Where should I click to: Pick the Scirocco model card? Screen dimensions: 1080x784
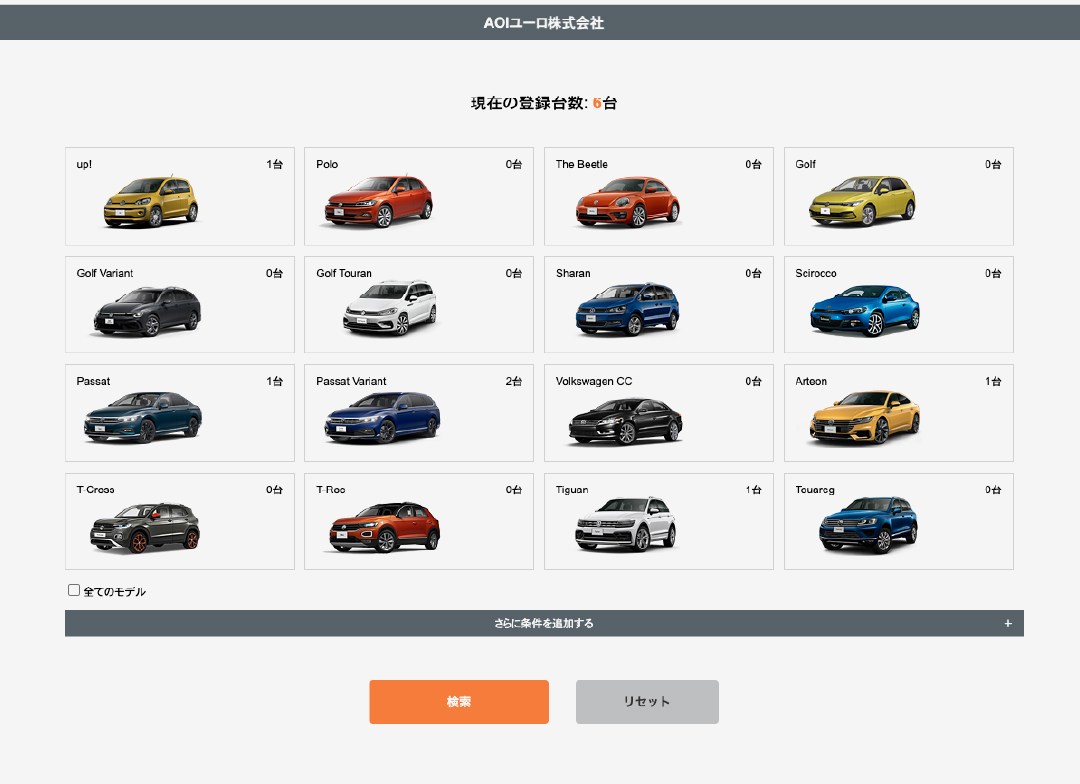point(898,305)
